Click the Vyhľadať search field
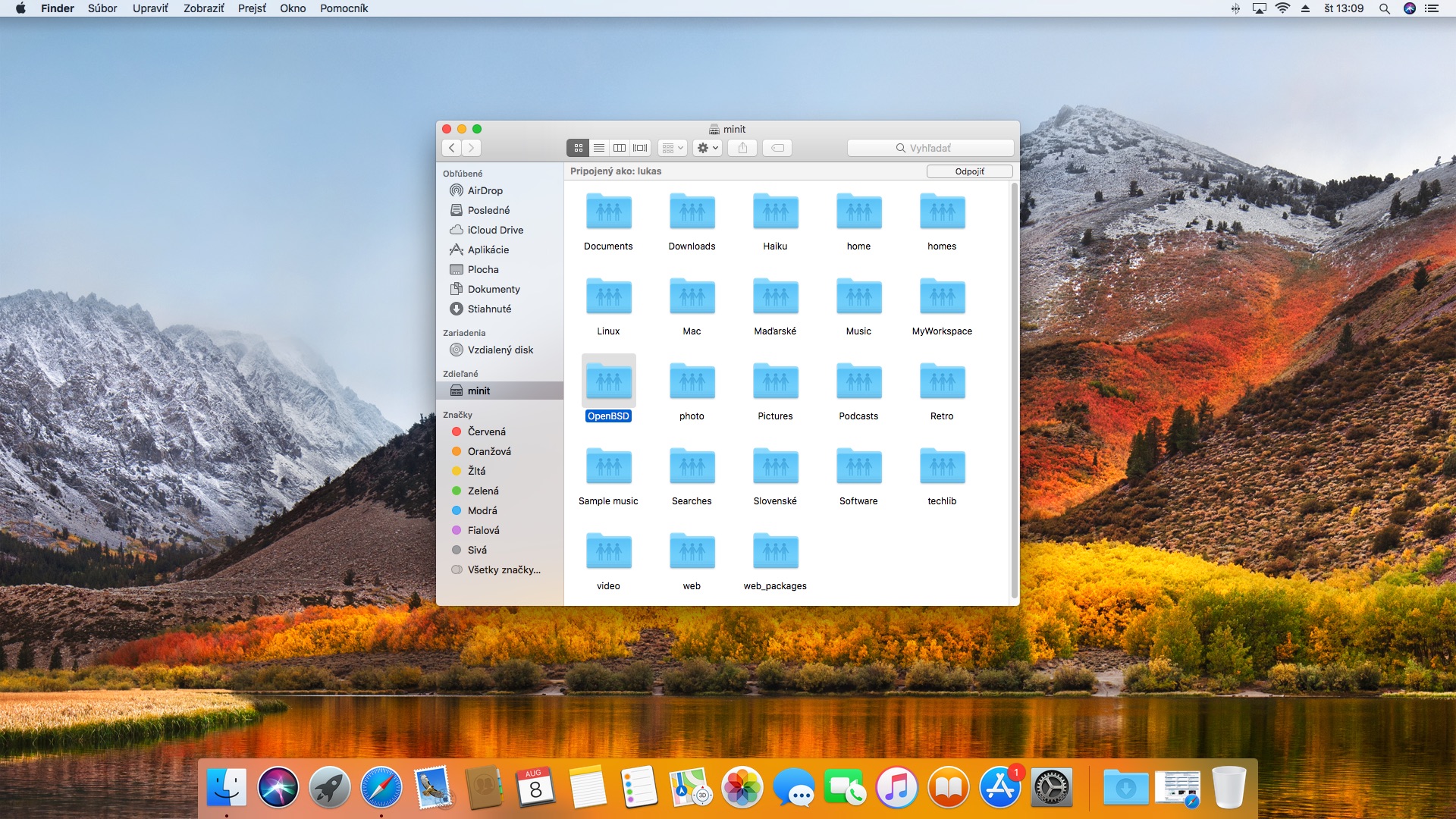The image size is (1456, 819). [x=930, y=148]
